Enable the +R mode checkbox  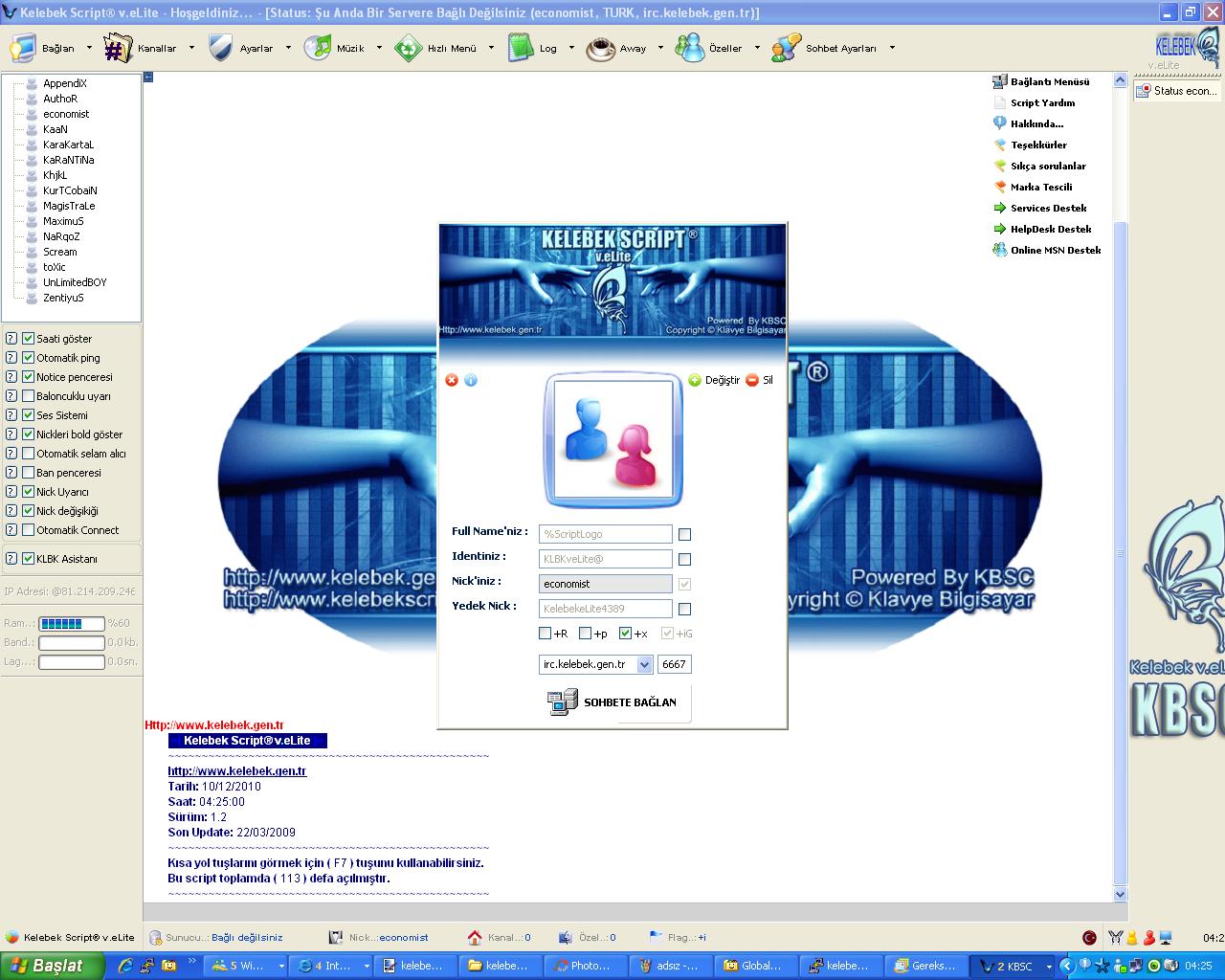(x=545, y=634)
